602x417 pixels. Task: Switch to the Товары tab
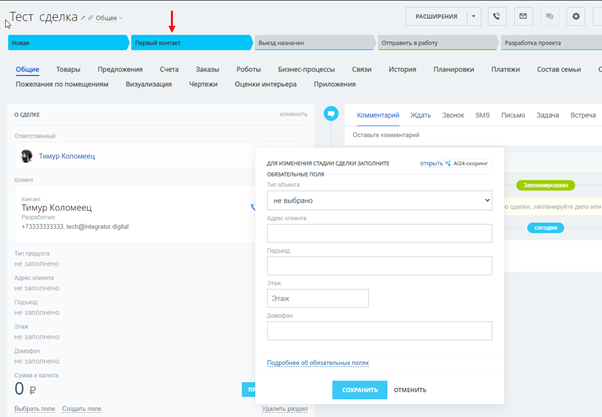tap(68, 70)
